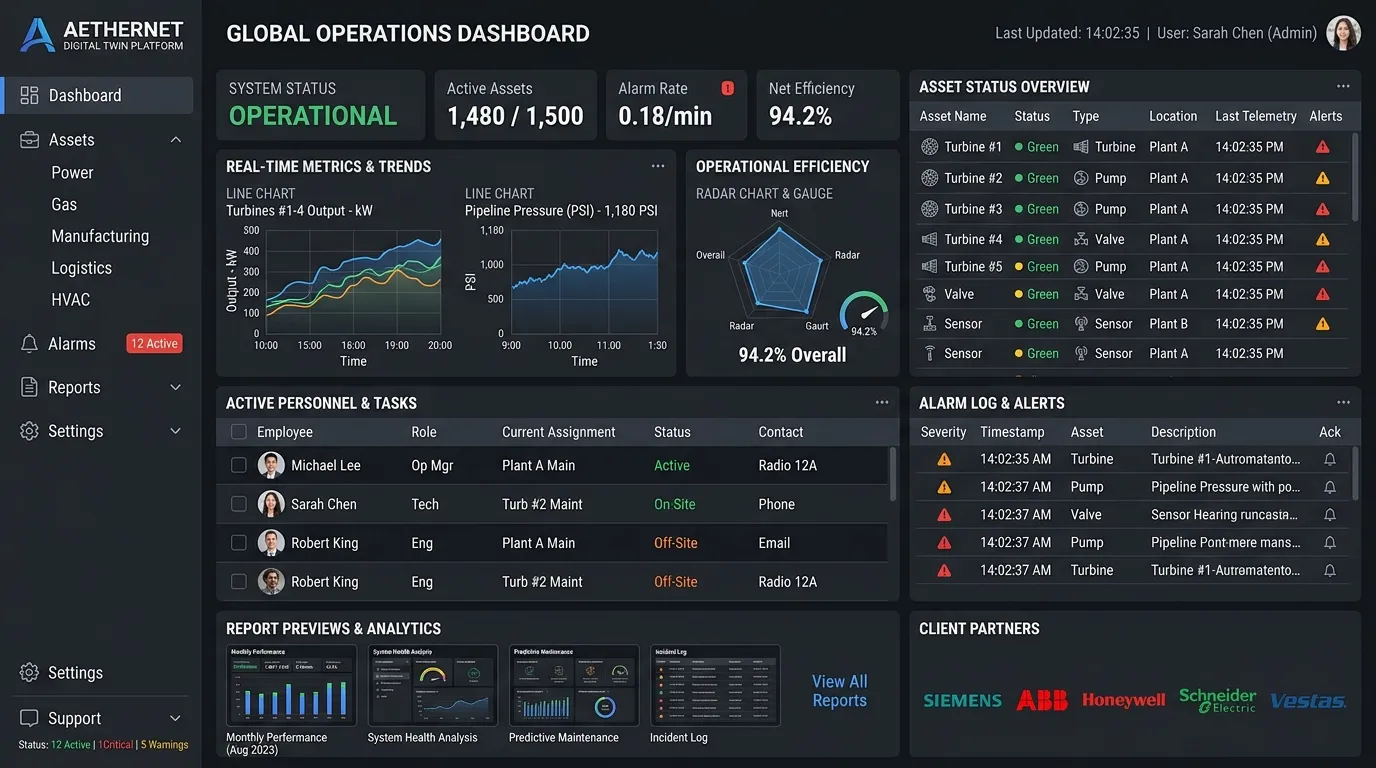1376x768 pixels.
Task: Open the System Health Analysis thumbnail
Action: click(x=433, y=685)
